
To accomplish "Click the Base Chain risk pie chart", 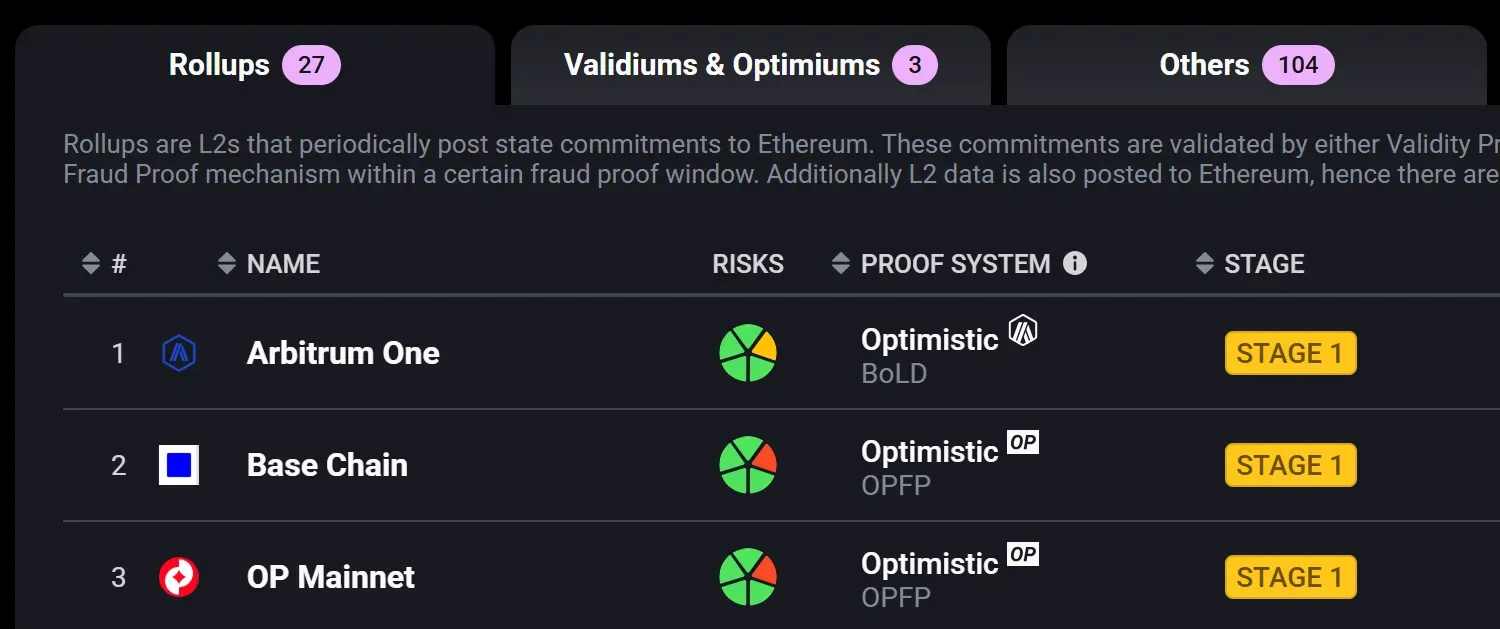I will coord(748,465).
